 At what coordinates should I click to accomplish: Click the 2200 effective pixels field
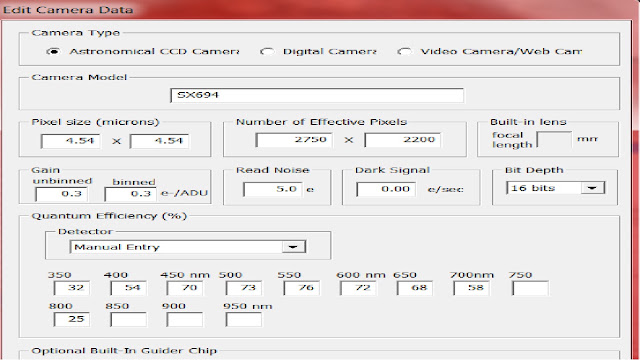tap(402, 140)
